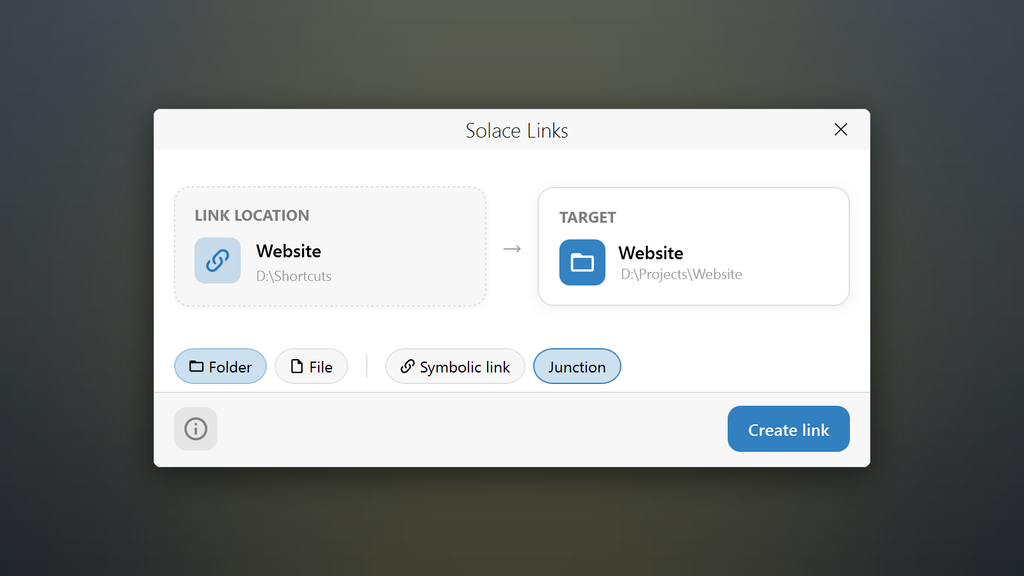The width and height of the screenshot is (1024, 576).
Task: Click the Website name under Target
Action: 651,253
